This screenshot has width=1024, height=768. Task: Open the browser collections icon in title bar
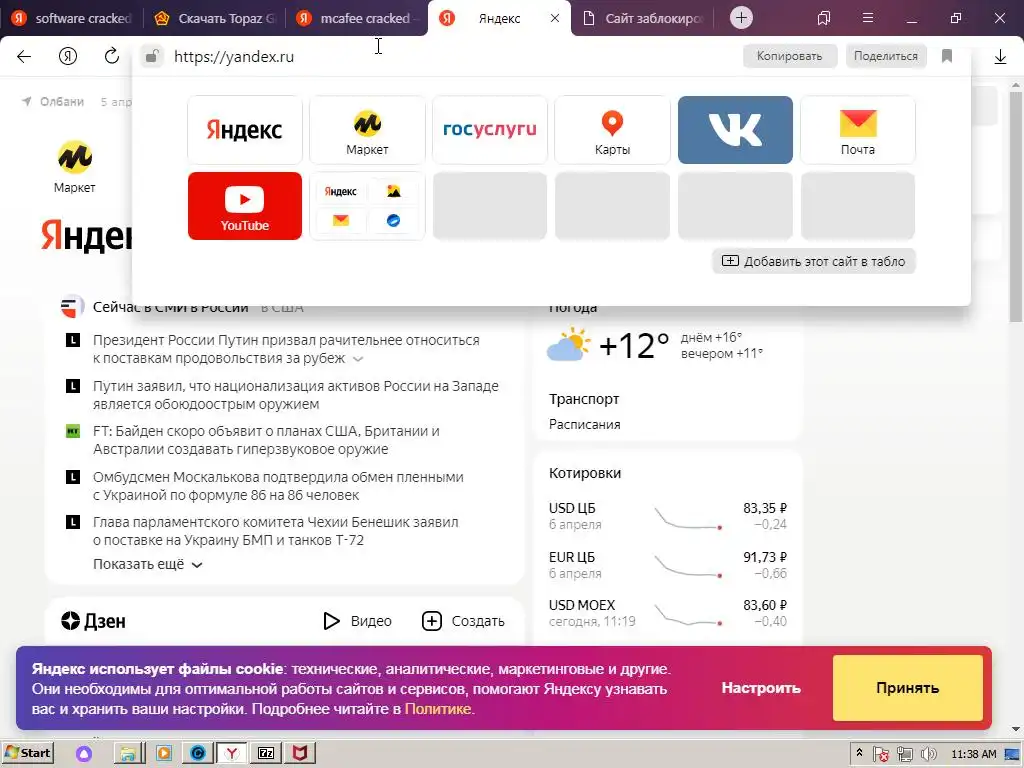click(x=824, y=18)
